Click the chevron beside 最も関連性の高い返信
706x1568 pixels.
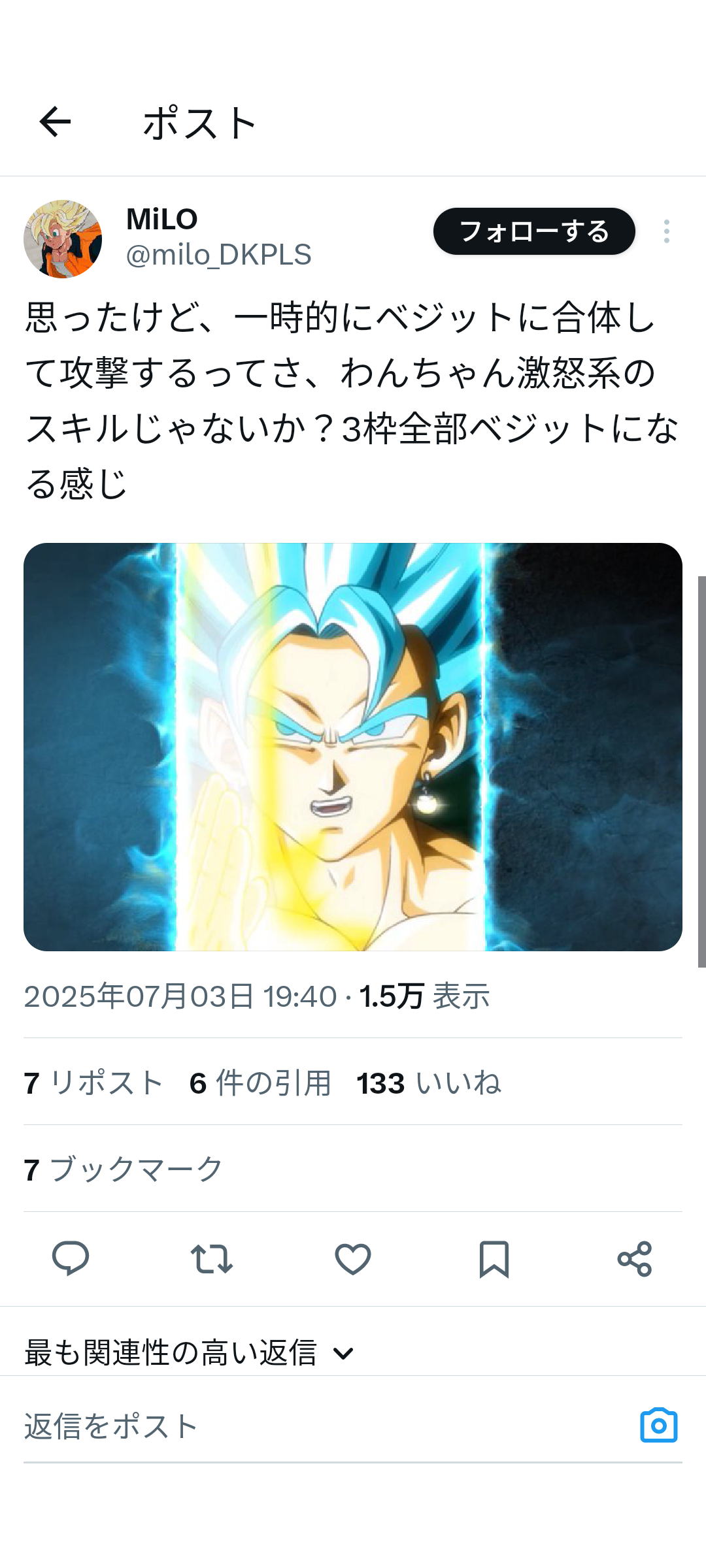343,1353
